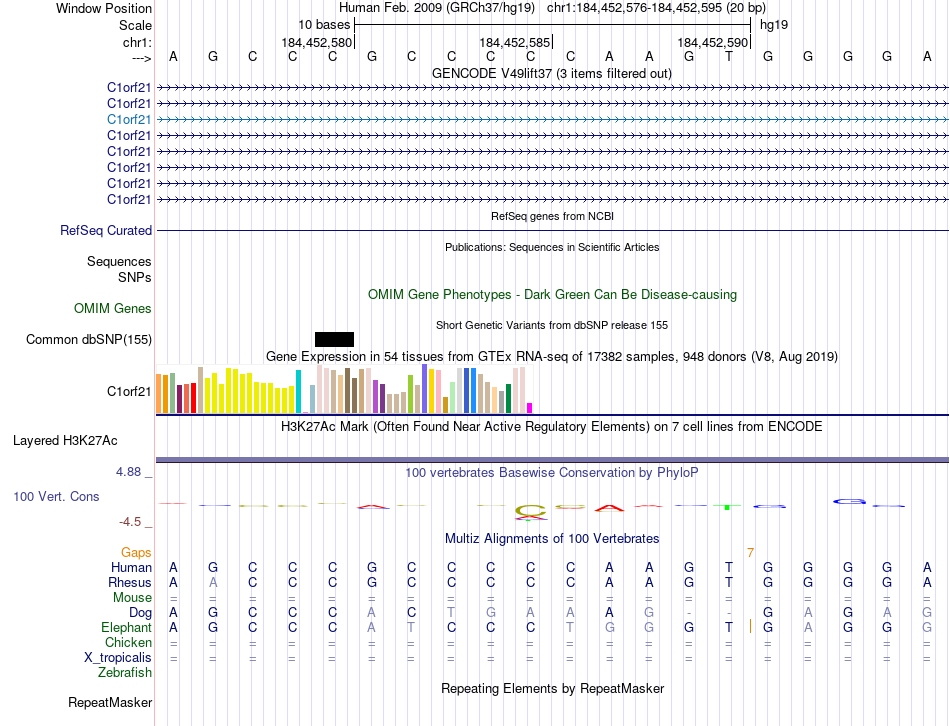Viewport: 950px width, 726px height.
Task: Select the X_tropicalis species row label
Action: pos(118,658)
